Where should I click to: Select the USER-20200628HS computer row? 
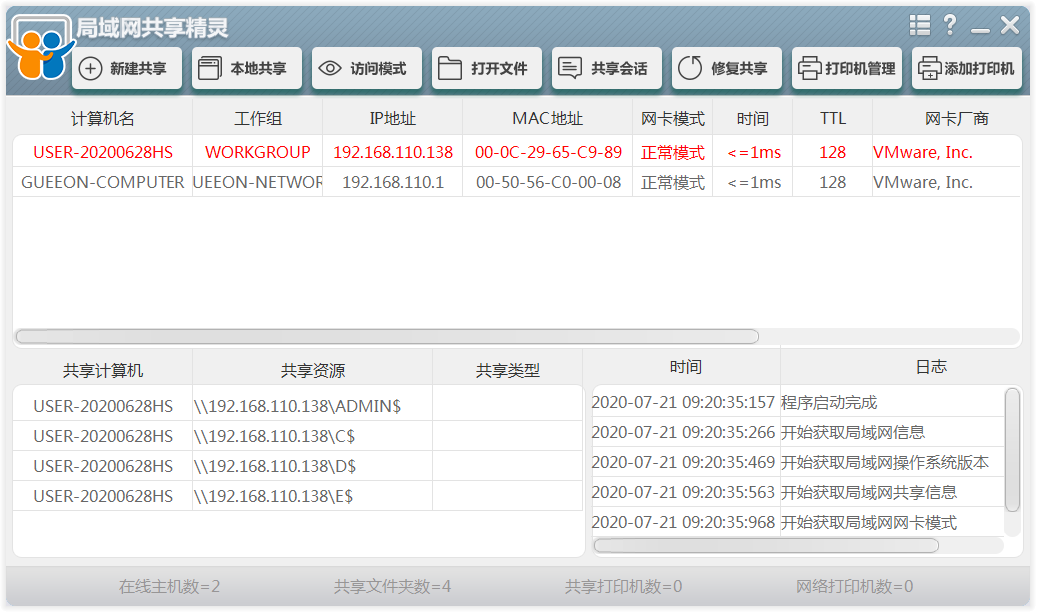coord(102,153)
